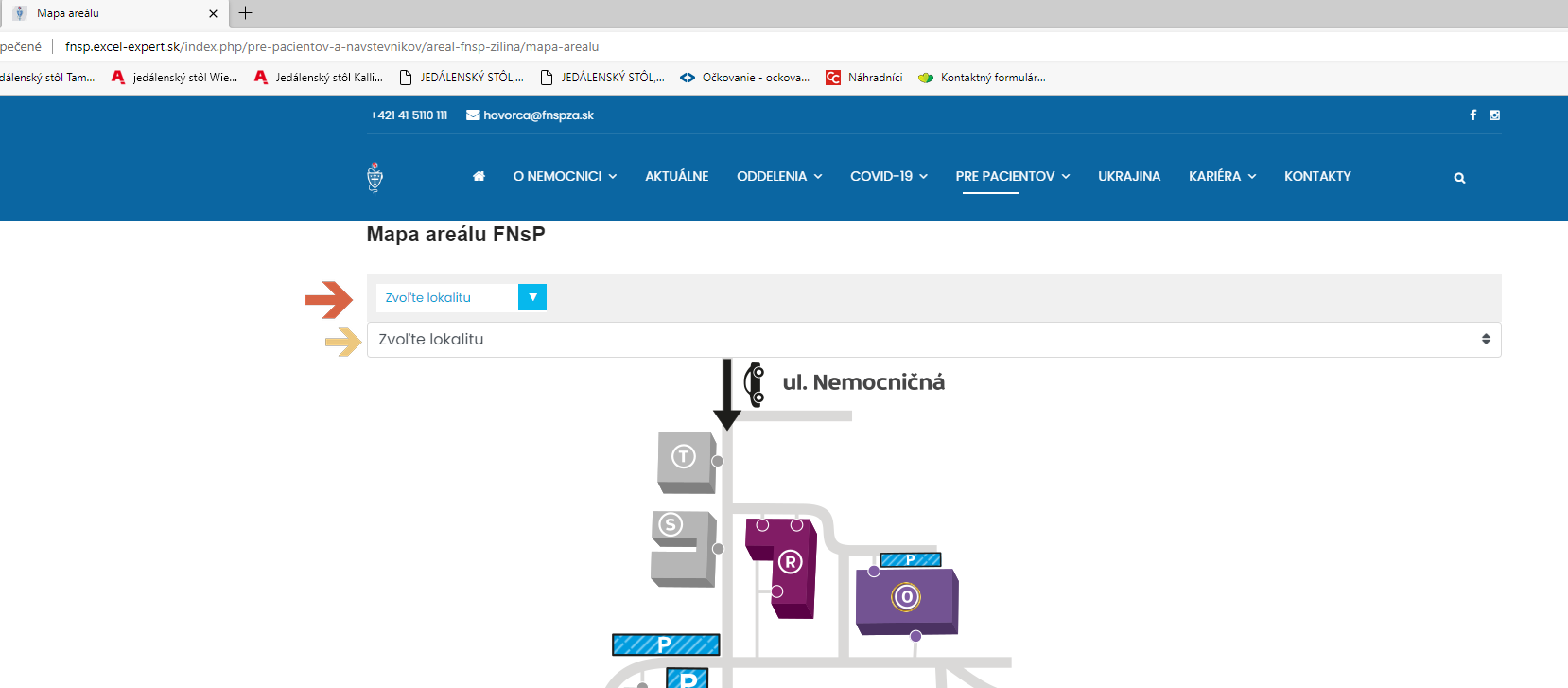Image resolution: width=1568 pixels, height=688 pixels.
Task: Switch to the Mapa areálu browser tab
Action: pyautogui.click(x=113, y=13)
